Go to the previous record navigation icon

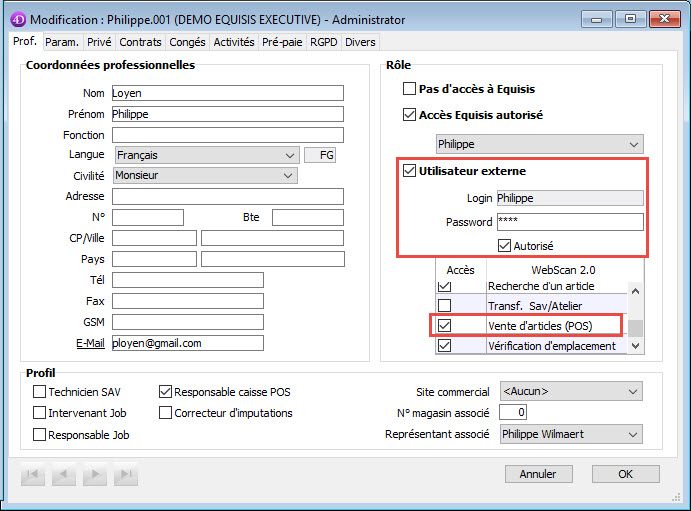click(x=63, y=474)
